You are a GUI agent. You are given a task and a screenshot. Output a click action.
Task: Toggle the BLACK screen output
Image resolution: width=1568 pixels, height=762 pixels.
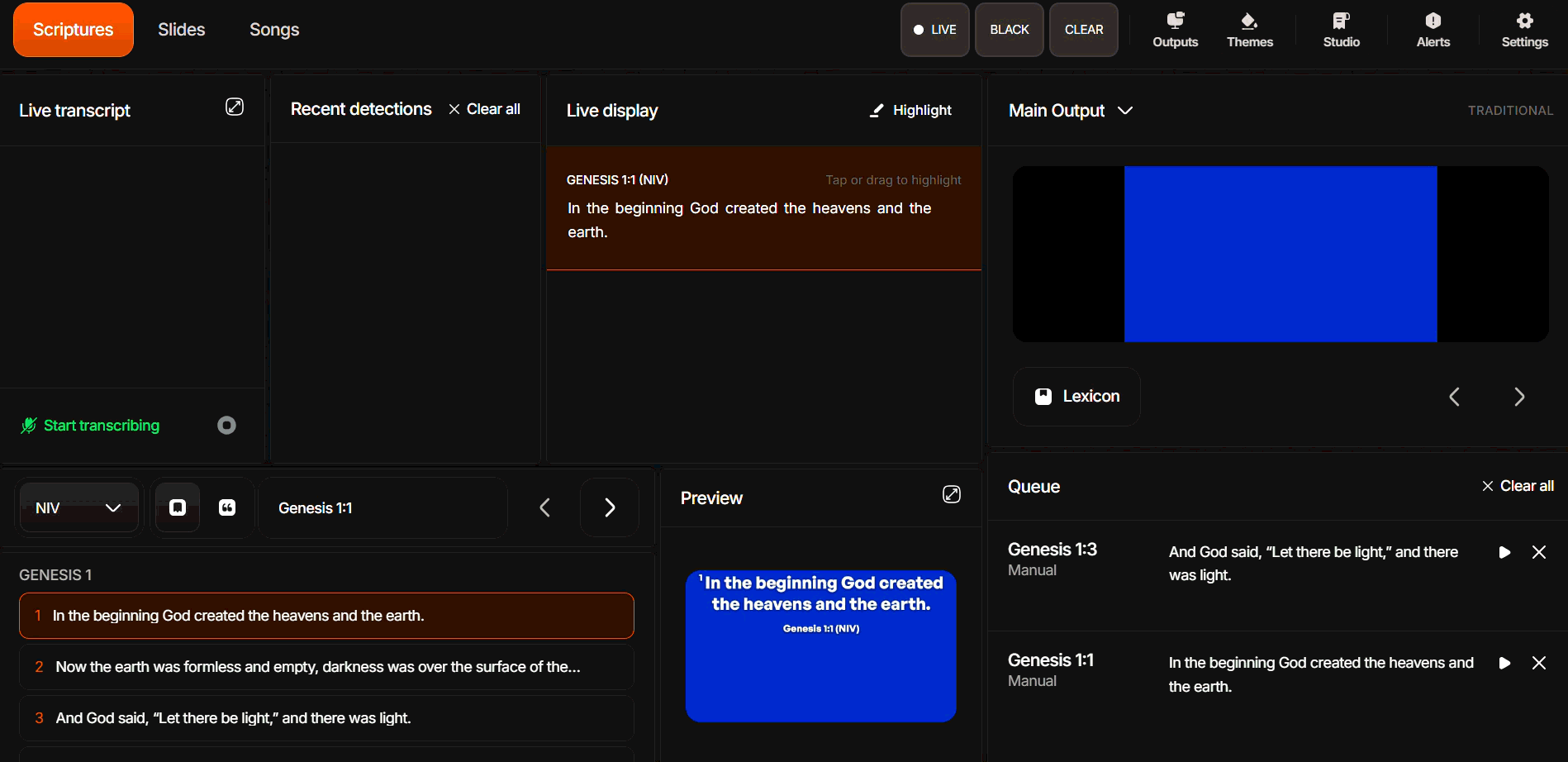pos(1009,30)
